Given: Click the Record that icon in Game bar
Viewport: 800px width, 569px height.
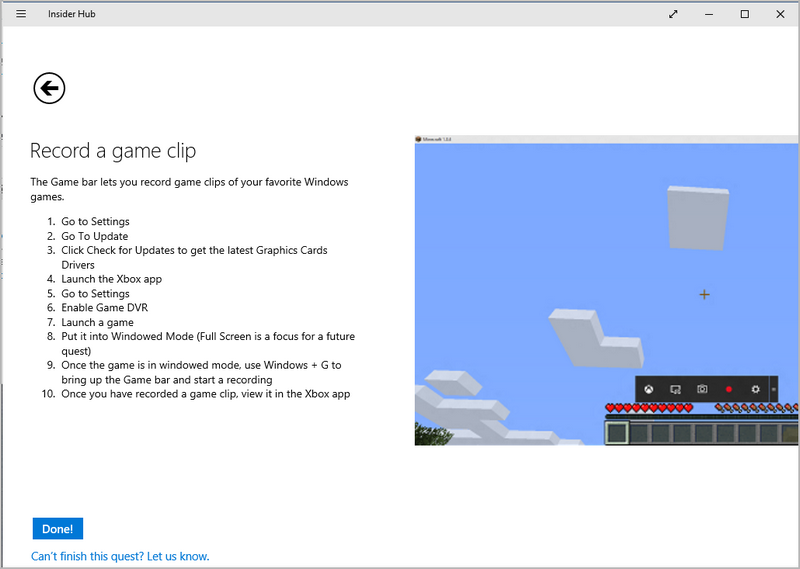Looking at the screenshot, I should [676, 389].
